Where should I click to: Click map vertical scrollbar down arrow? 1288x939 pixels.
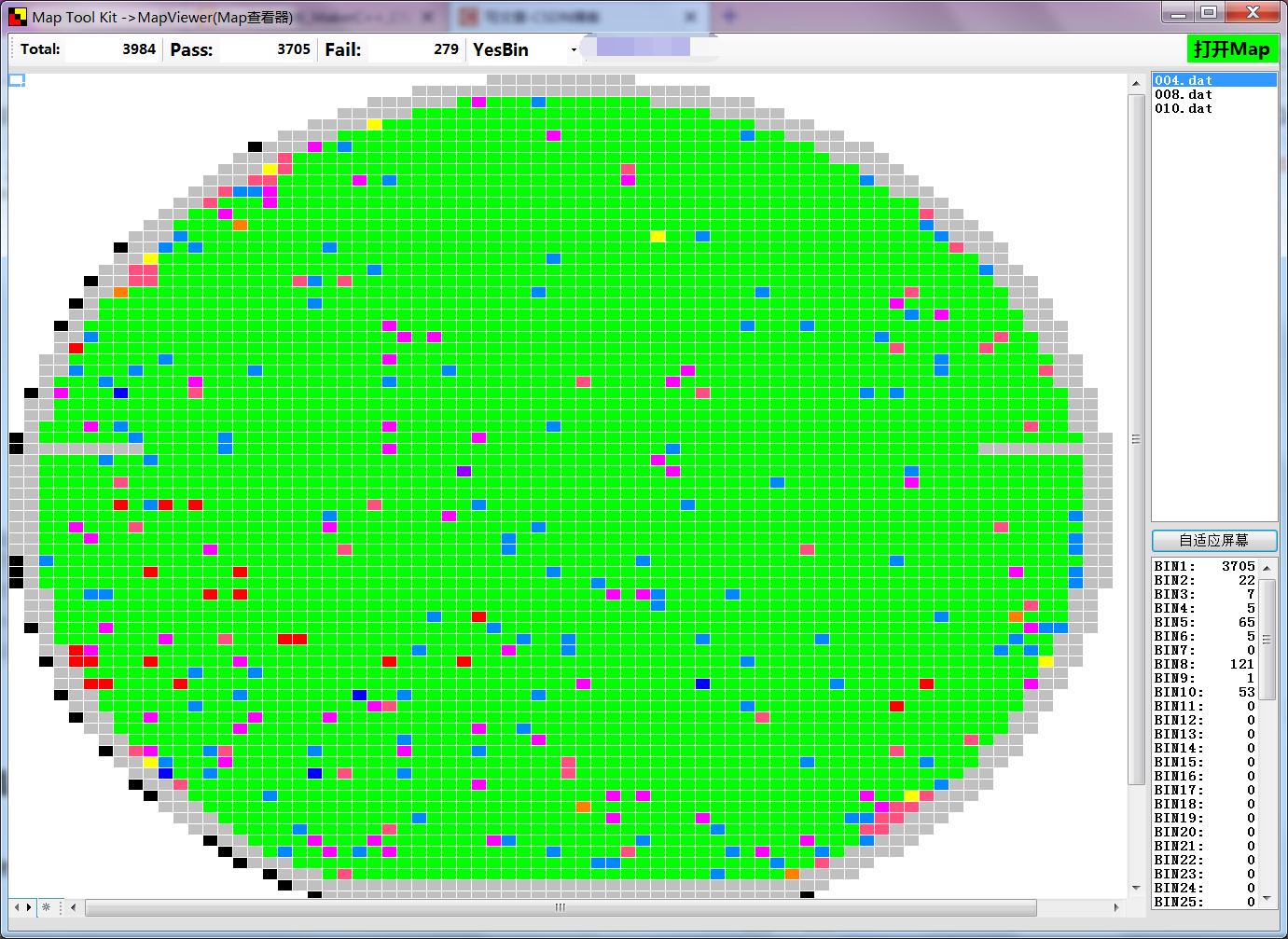pos(1136,888)
